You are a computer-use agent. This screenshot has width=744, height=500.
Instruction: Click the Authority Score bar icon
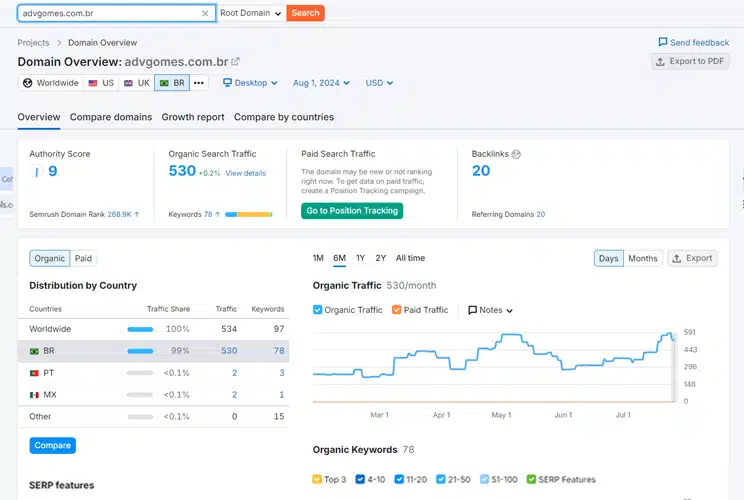(37, 172)
